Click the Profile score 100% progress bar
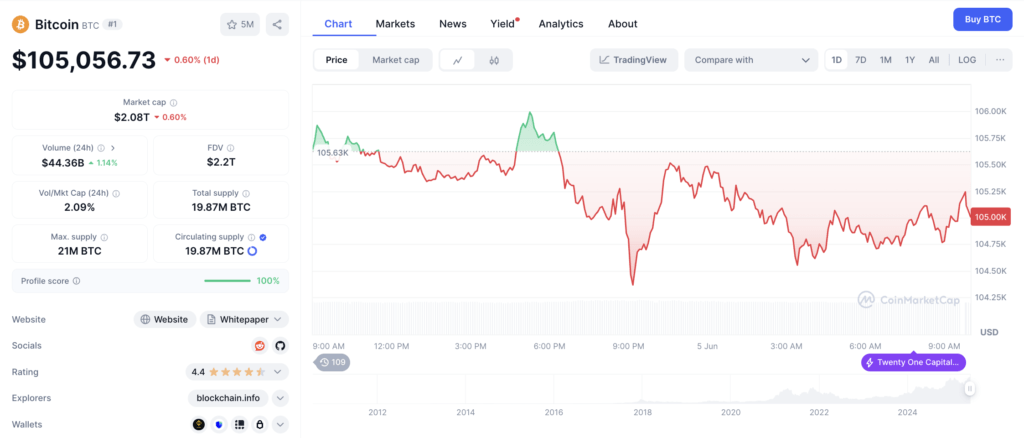The image size is (1024, 438). [x=227, y=281]
